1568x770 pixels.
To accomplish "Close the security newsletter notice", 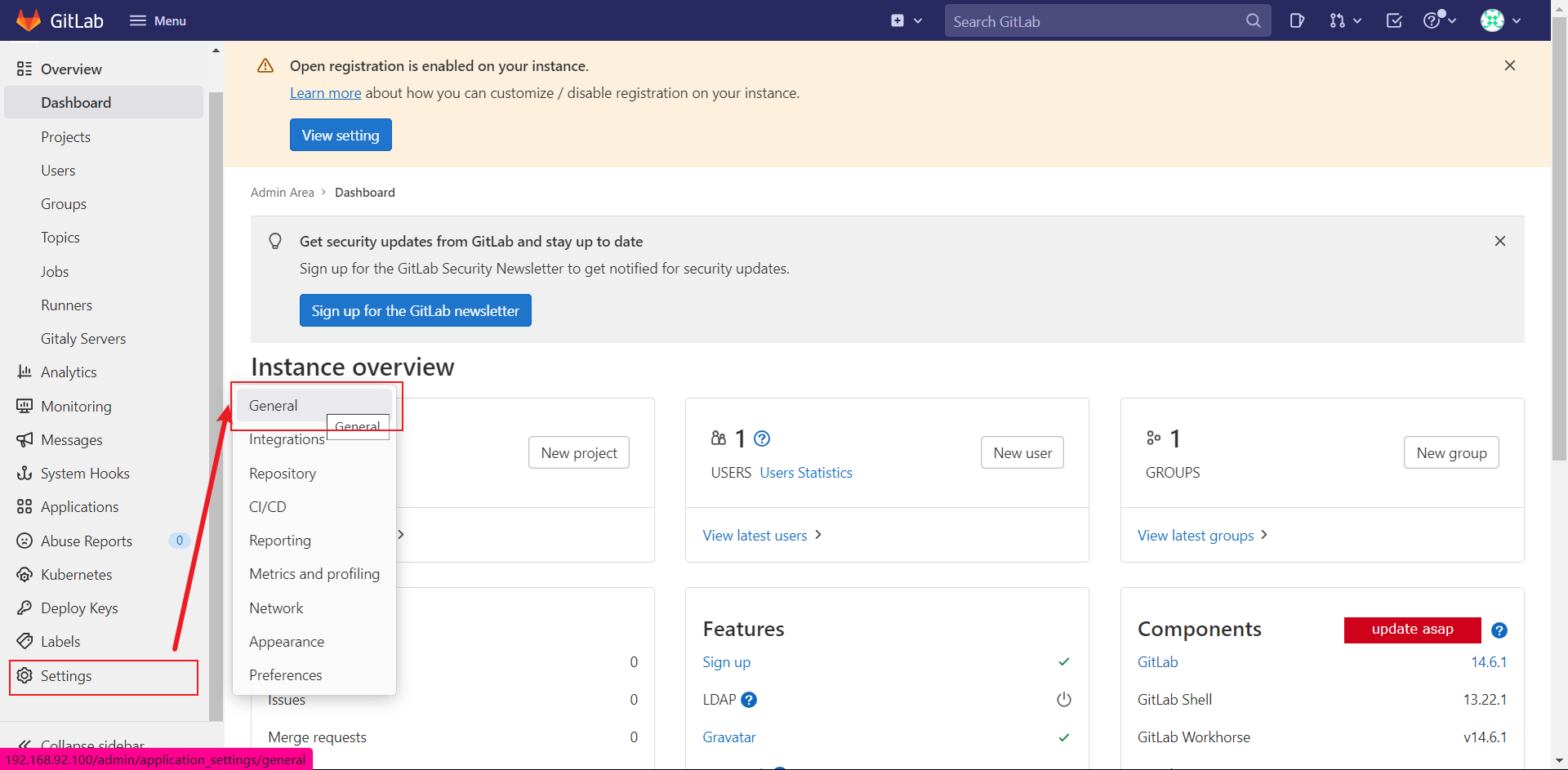I will coord(1500,241).
